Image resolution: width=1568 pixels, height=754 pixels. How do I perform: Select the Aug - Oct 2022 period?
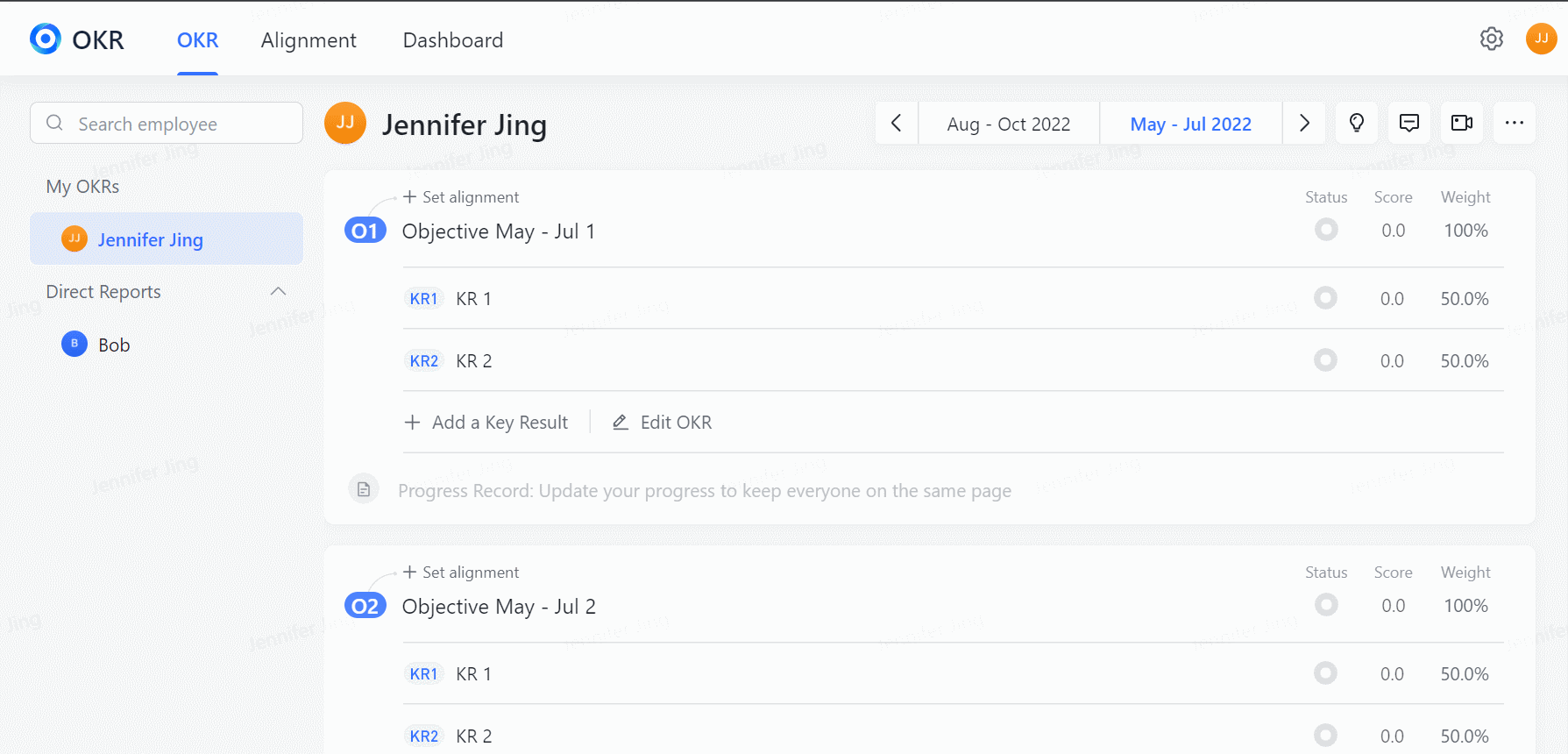(1008, 124)
